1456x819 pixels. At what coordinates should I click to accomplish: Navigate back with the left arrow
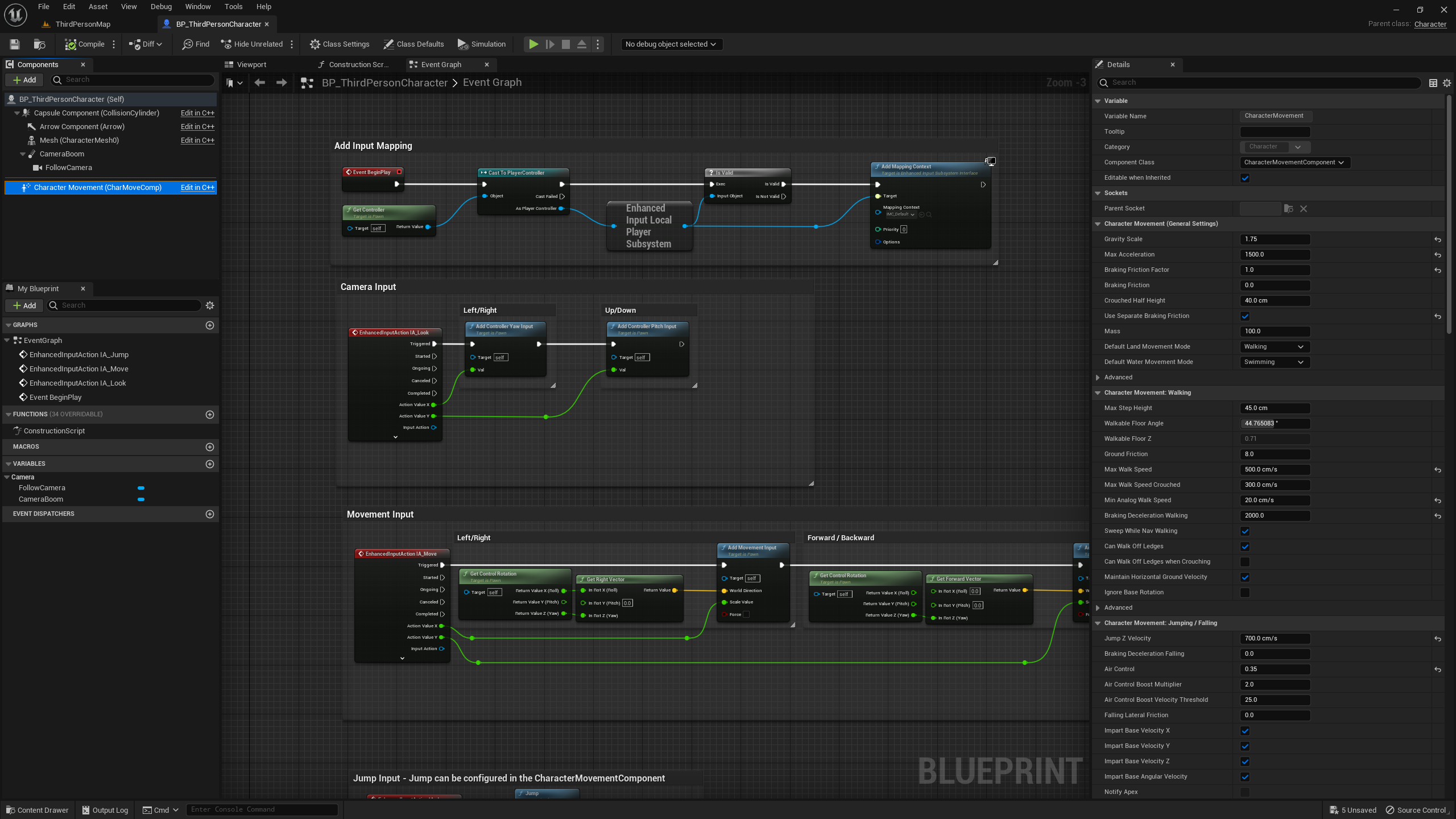[260, 83]
